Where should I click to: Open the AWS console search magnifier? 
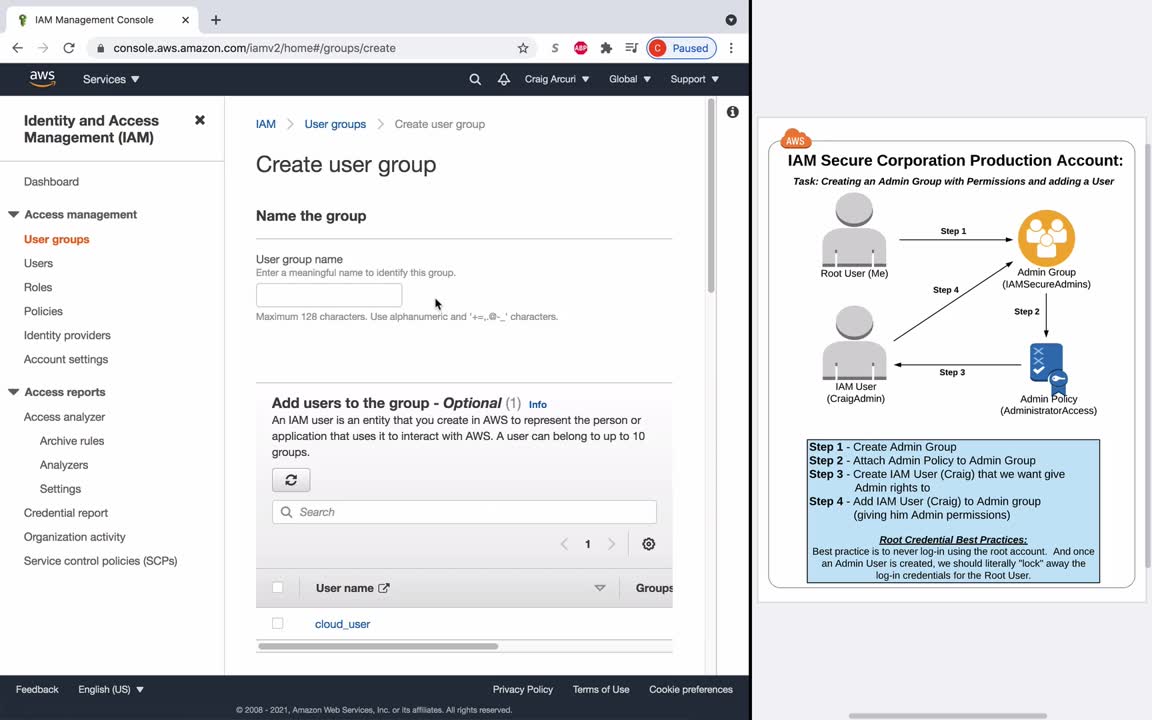(x=475, y=79)
